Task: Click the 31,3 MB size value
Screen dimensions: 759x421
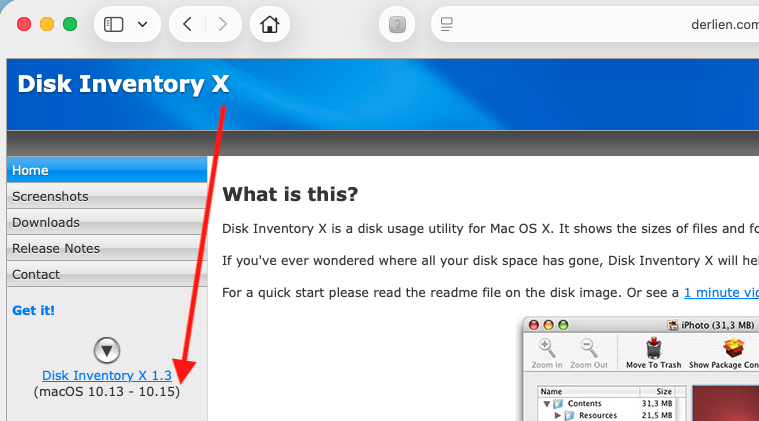Action: tap(657, 404)
